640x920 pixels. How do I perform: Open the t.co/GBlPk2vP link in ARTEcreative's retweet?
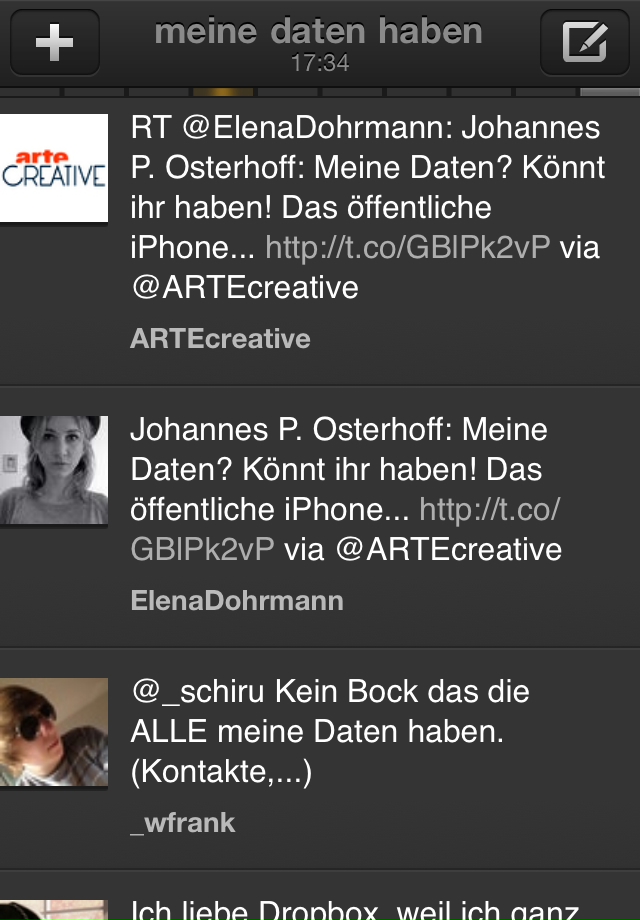408,247
